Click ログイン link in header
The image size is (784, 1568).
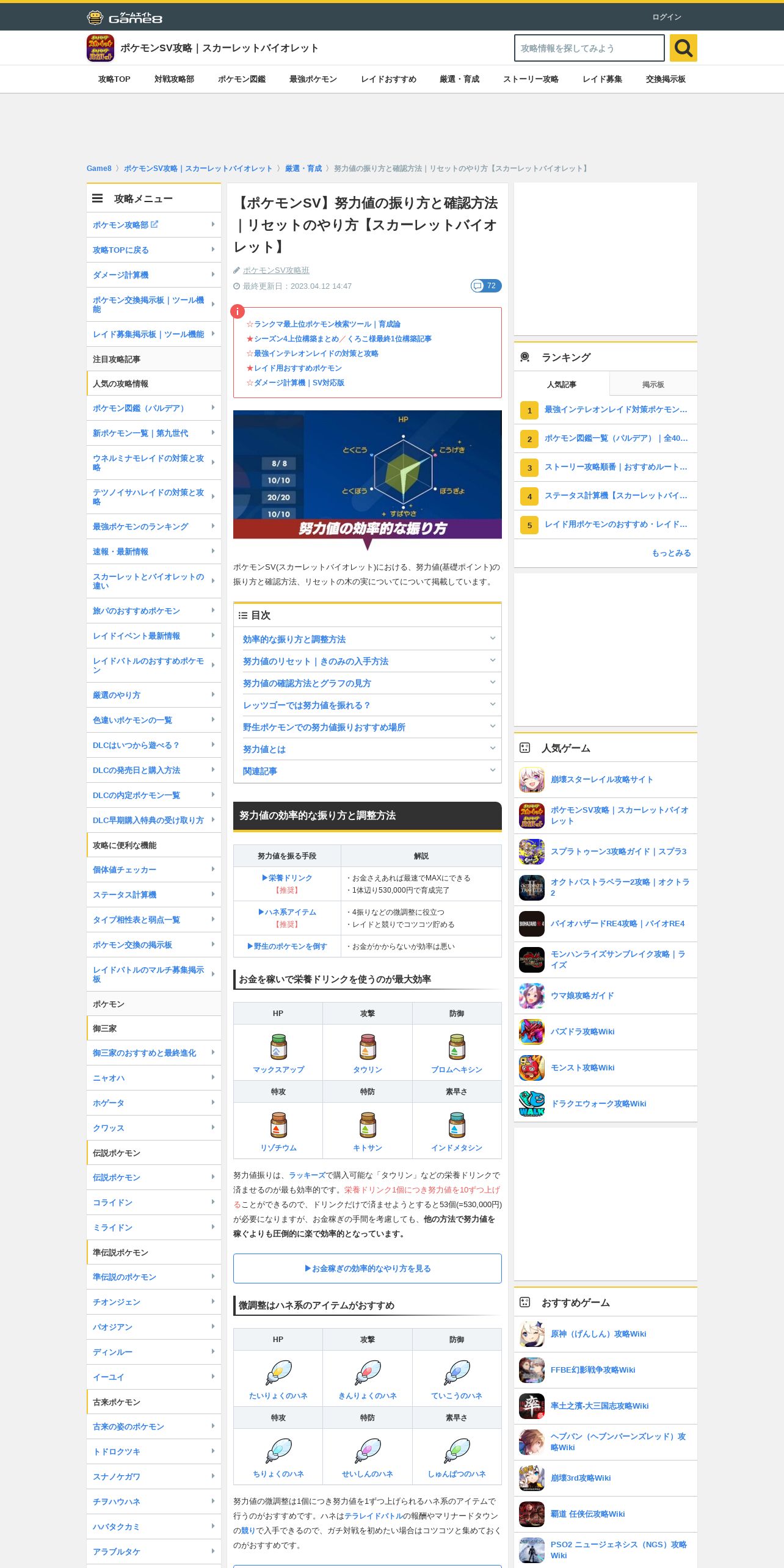pyautogui.click(x=667, y=17)
